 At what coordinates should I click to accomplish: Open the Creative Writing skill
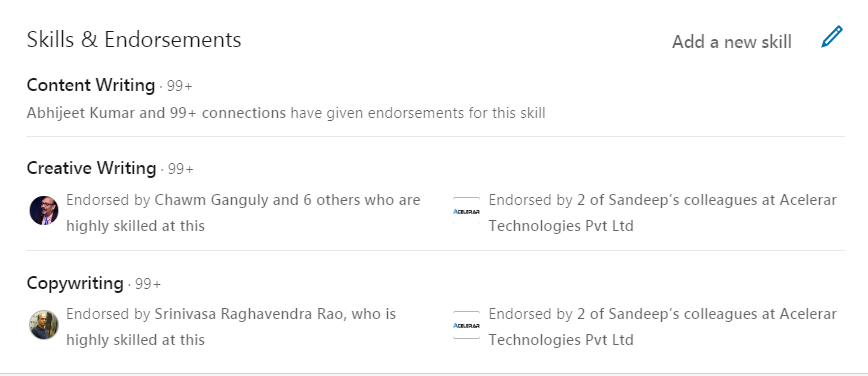(91, 168)
